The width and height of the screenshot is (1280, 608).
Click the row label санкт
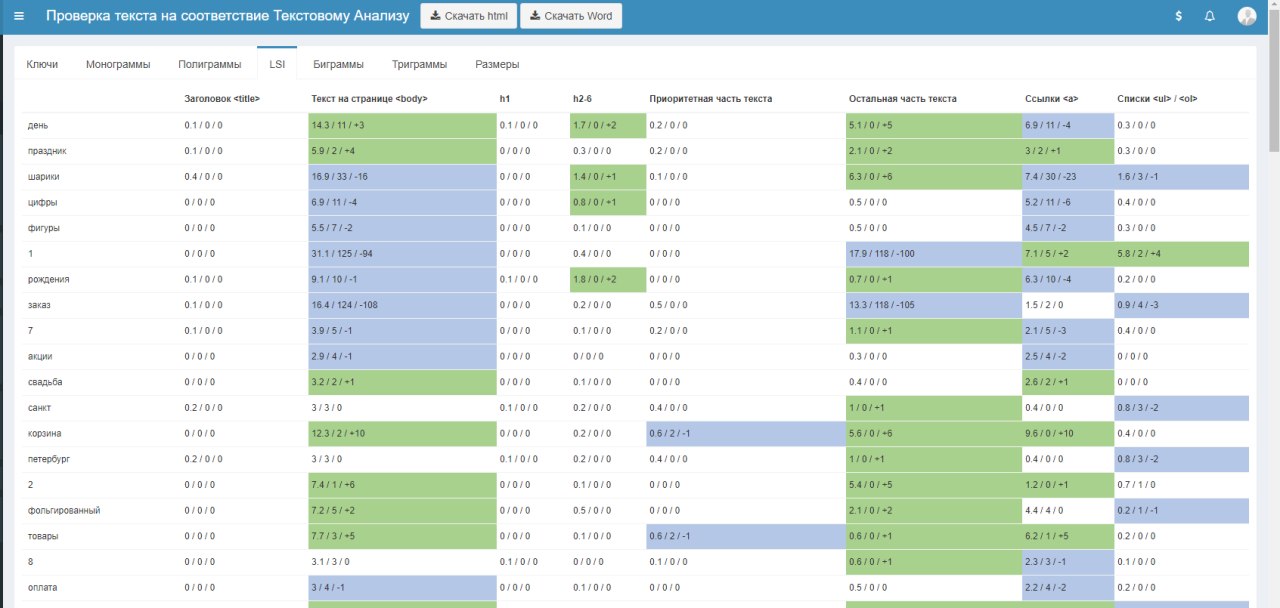[x=40, y=408]
